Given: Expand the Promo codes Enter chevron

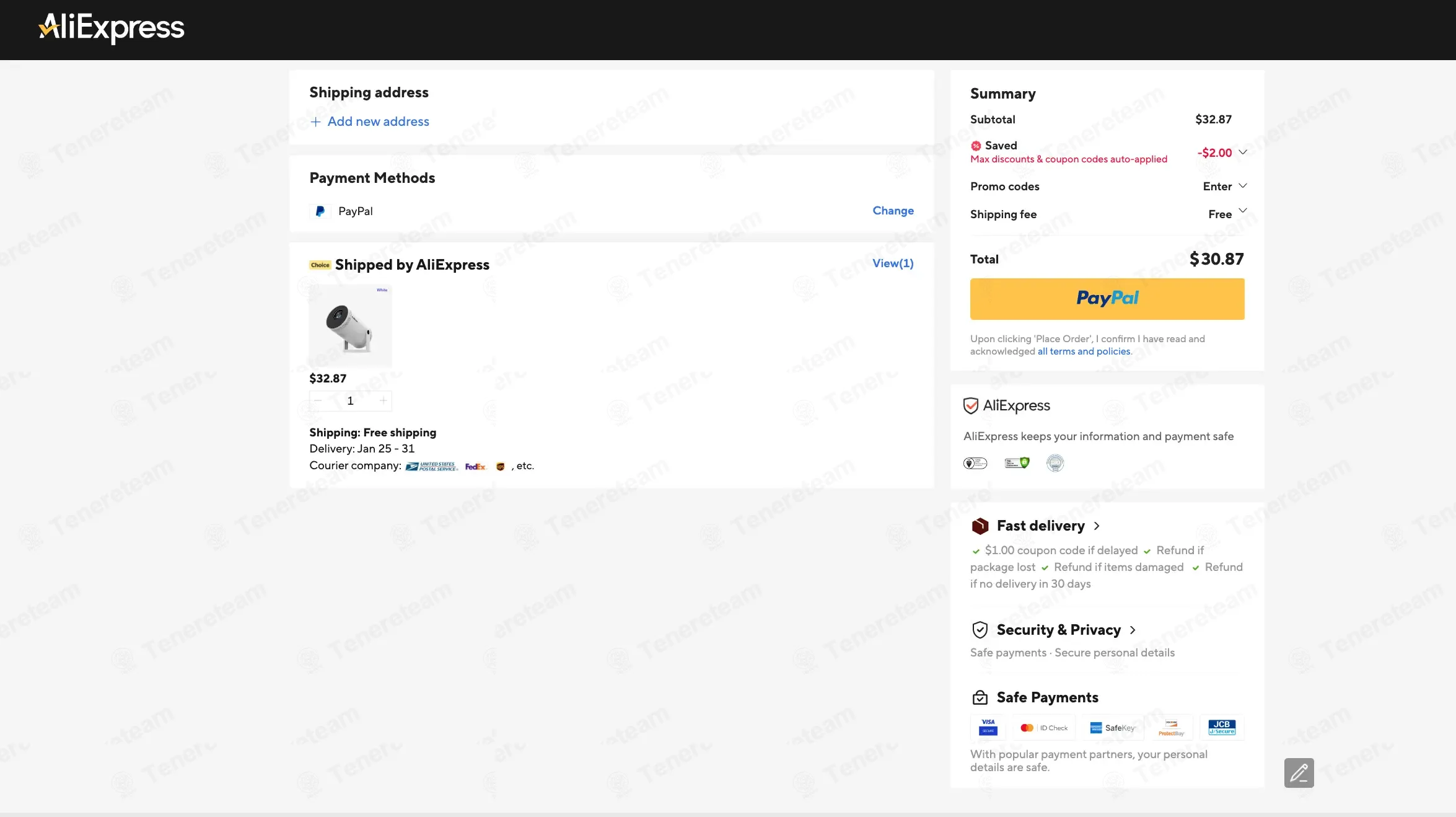Looking at the screenshot, I should coord(1243,186).
